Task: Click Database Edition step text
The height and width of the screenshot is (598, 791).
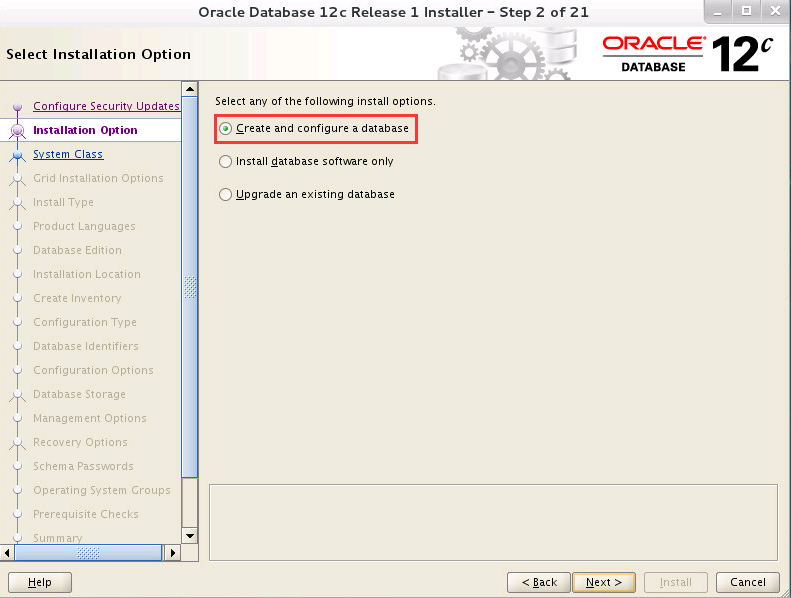Action: [x=77, y=250]
